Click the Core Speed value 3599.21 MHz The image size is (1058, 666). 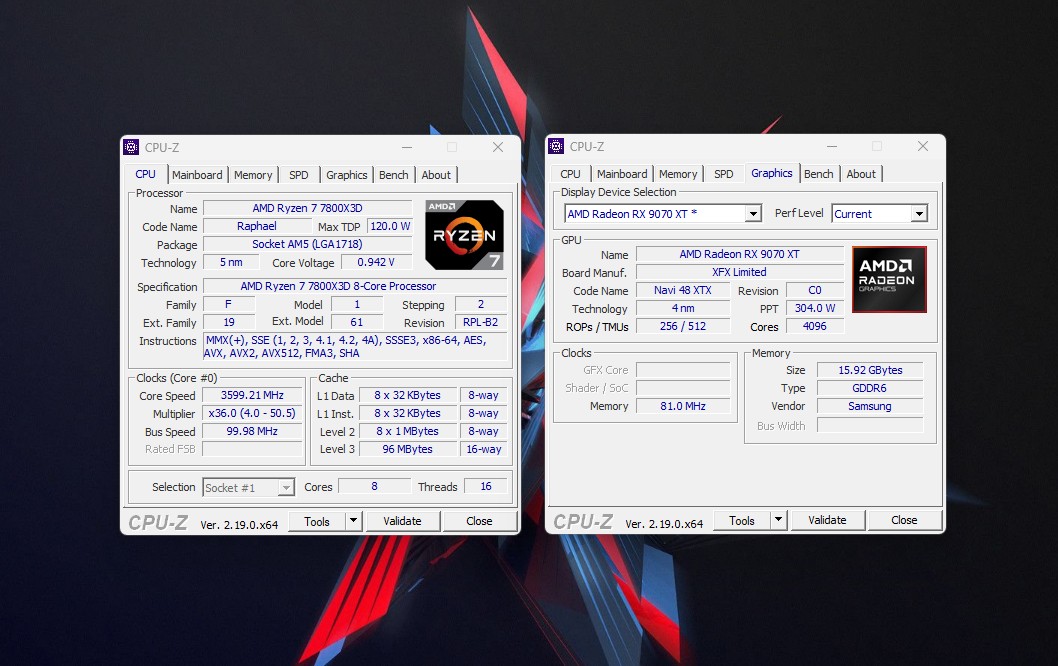click(252, 395)
